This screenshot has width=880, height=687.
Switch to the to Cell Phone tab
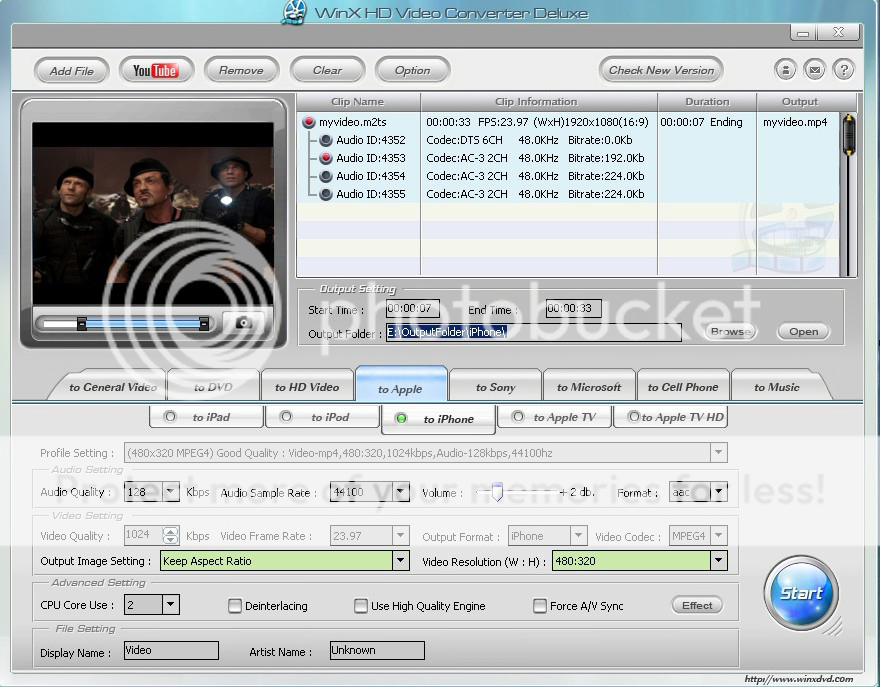pyautogui.click(x=683, y=387)
